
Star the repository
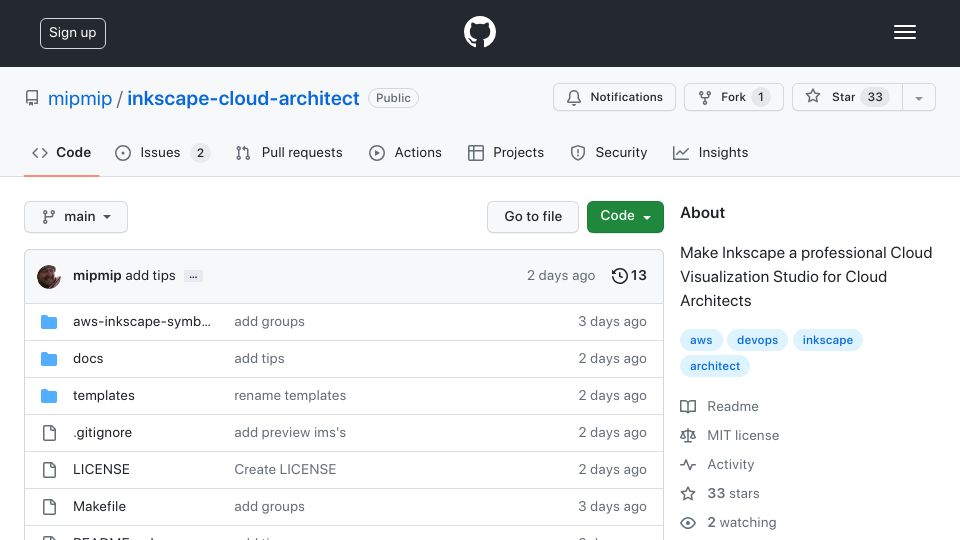click(x=847, y=97)
